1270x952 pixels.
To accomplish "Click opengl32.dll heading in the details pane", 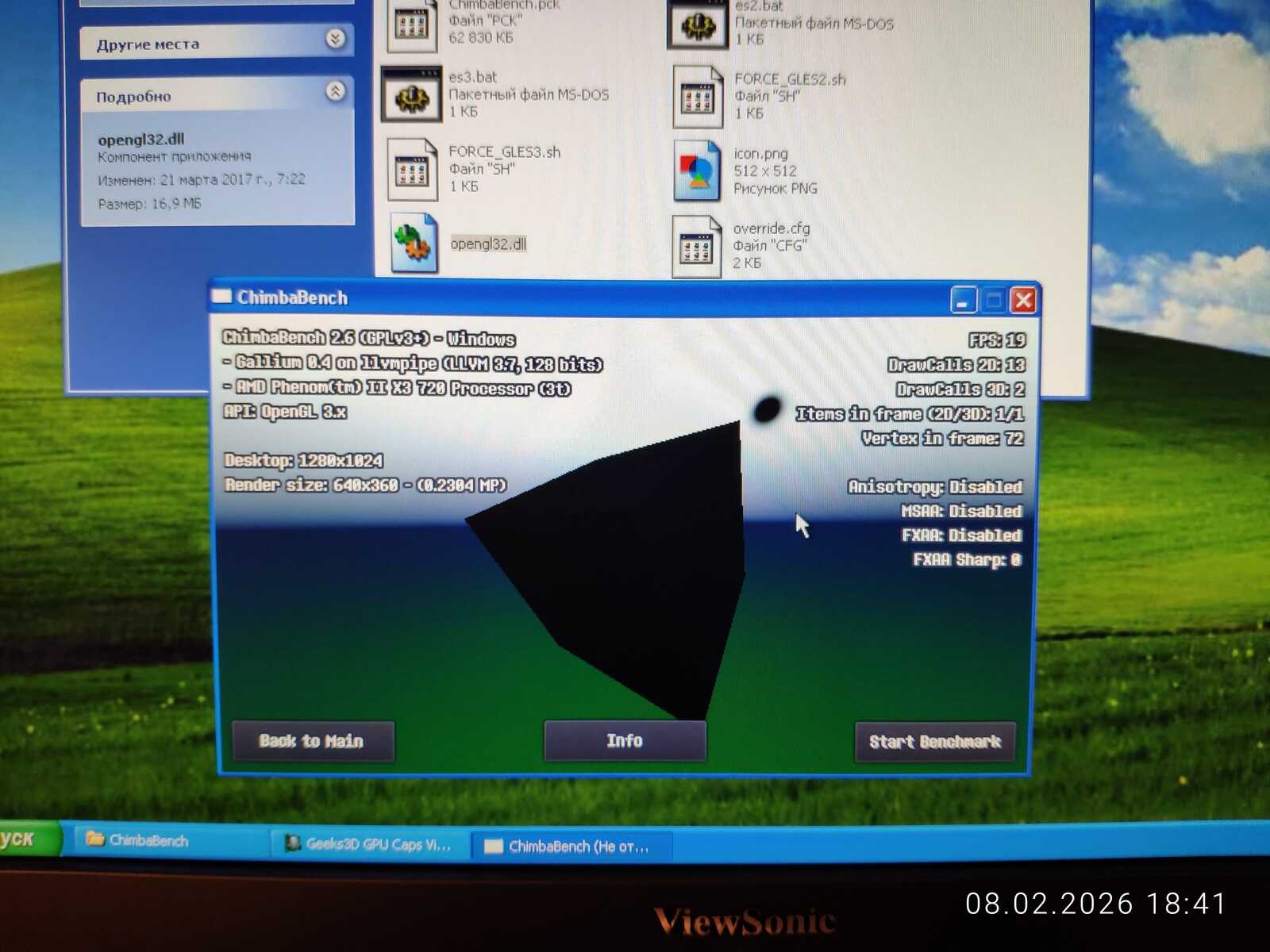I will [x=141, y=140].
